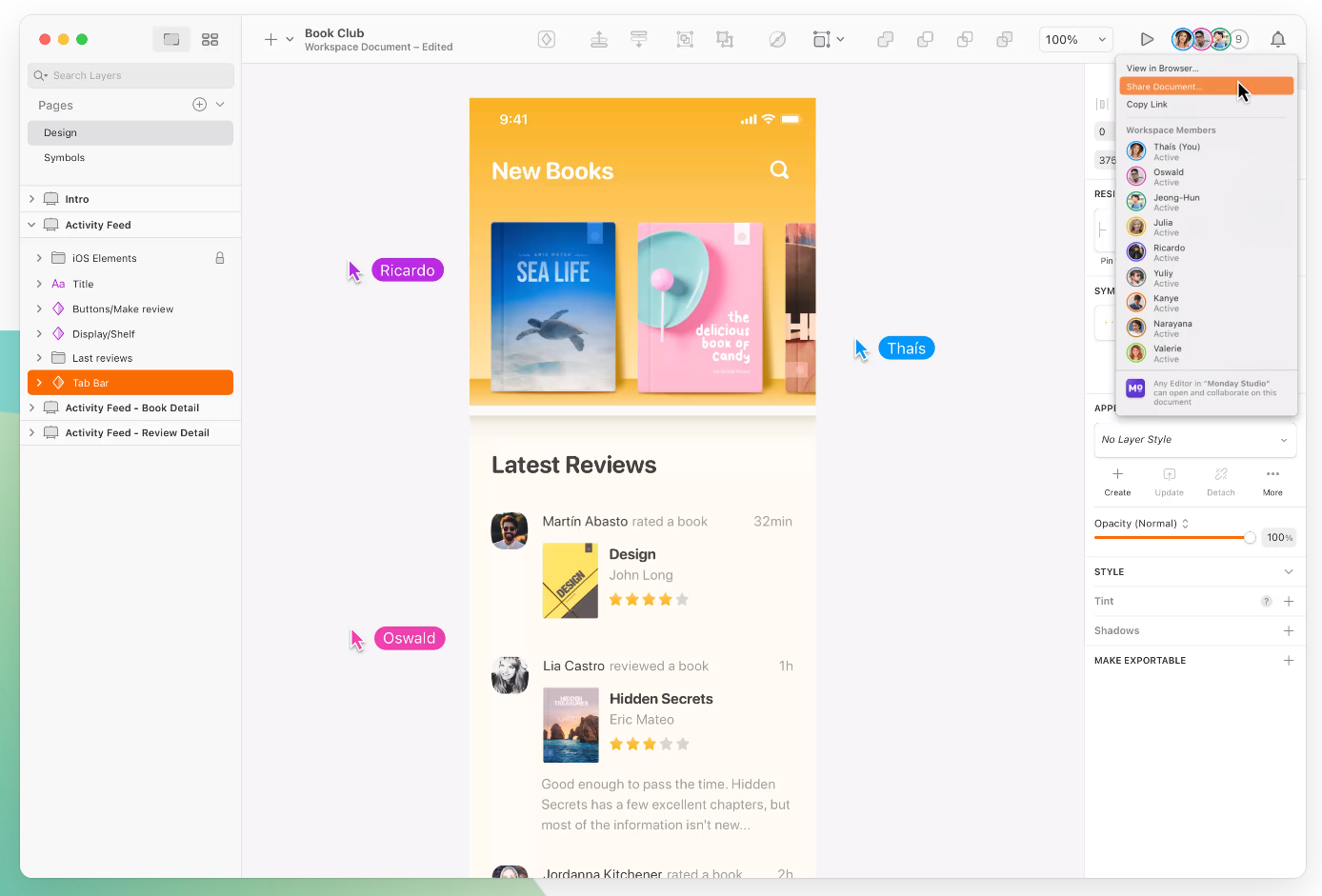This screenshot has width=1322, height=896.
Task: Click the Forward arrange toolbar icon
Action: click(x=599, y=39)
